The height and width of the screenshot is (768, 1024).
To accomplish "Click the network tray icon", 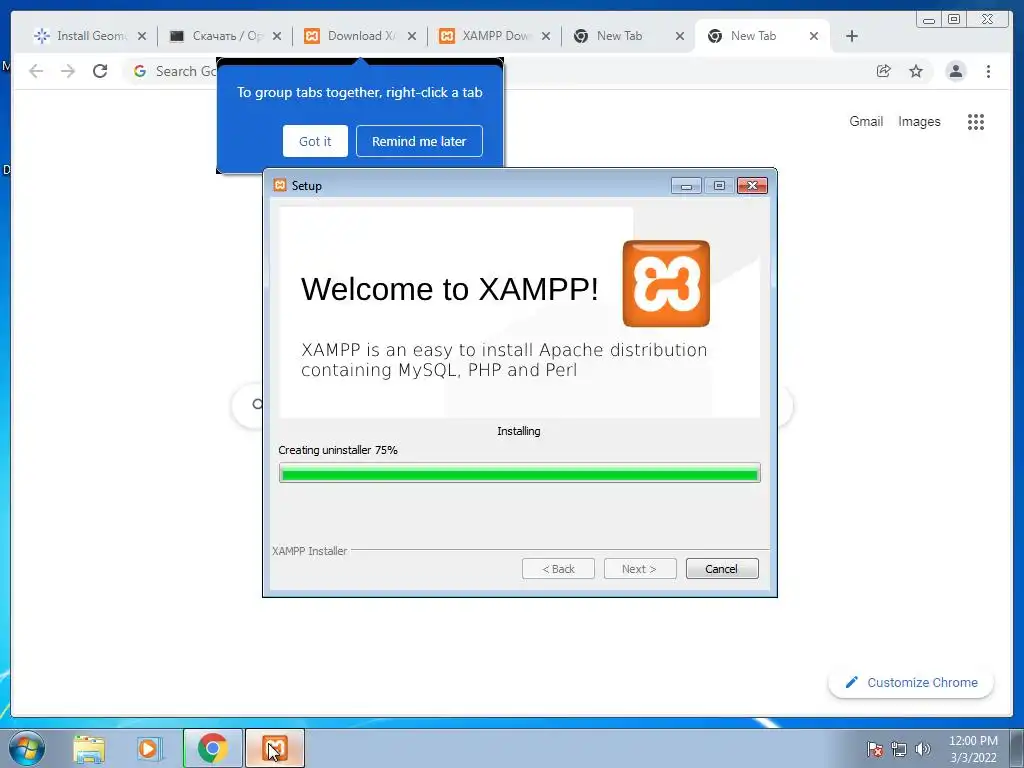I will click(x=899, y=749).
